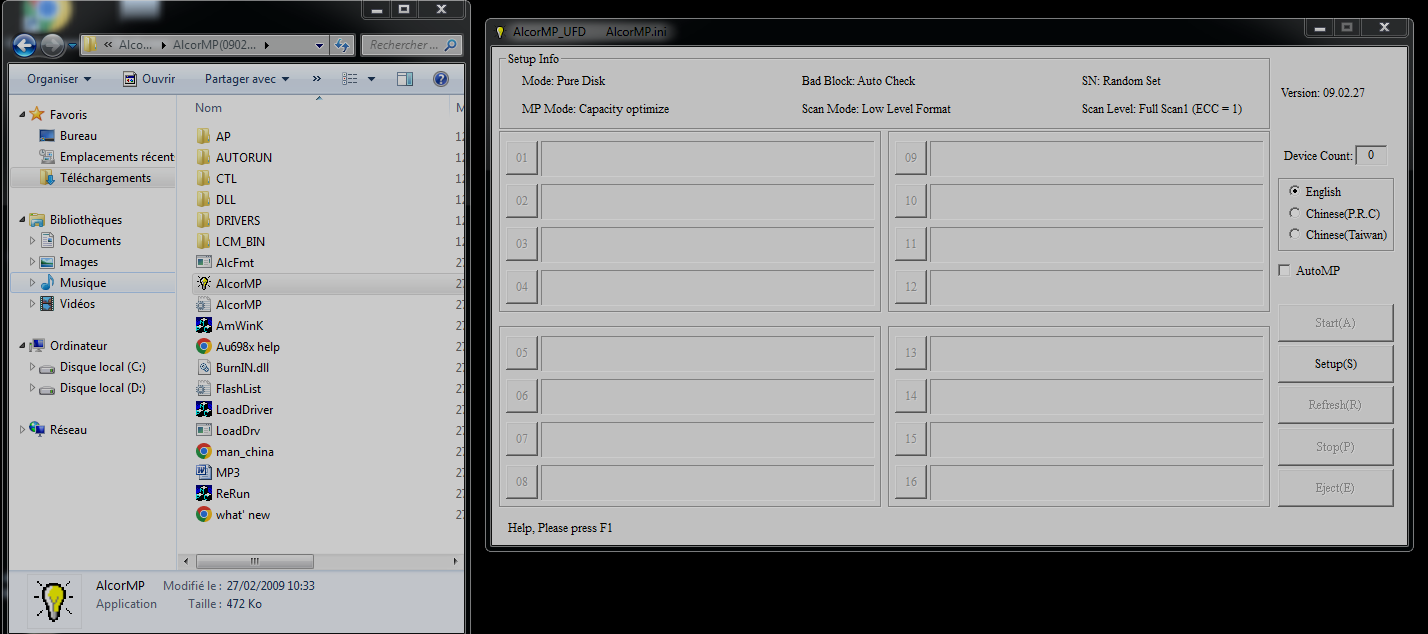Expand the Réseau tree node

click(x=23, y=430)
